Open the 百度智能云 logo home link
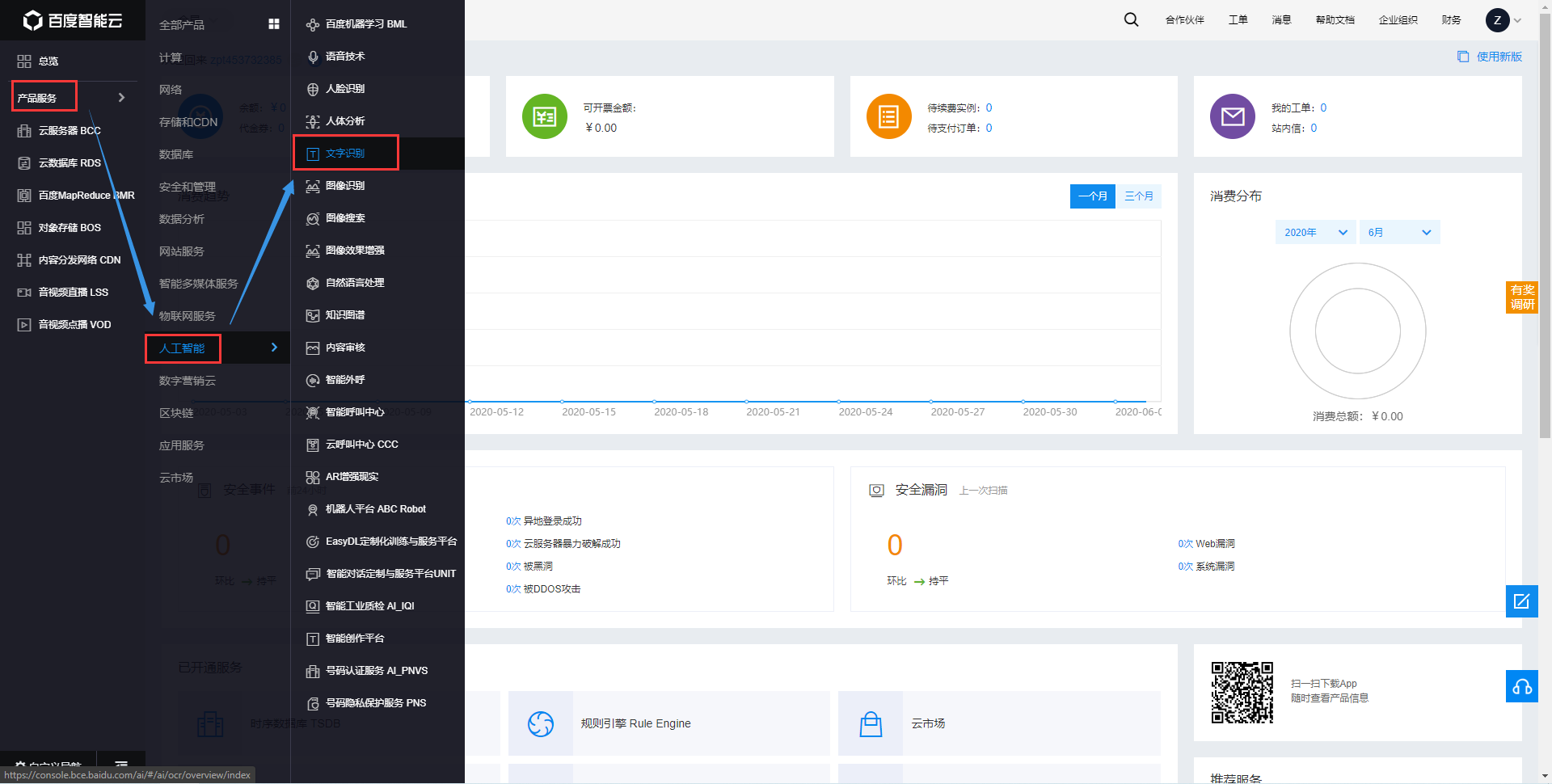 (73, 20)
